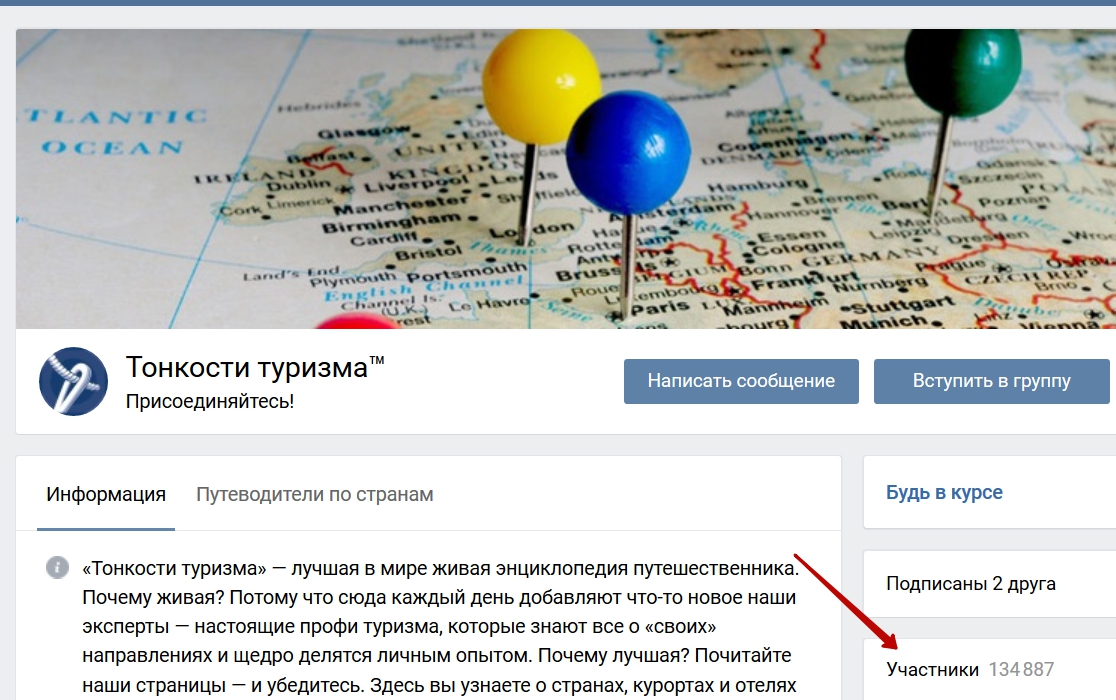The height and width of the screenshot is (700, 1116).
Task: Click the 134 887 members count
Action: 1021,669
